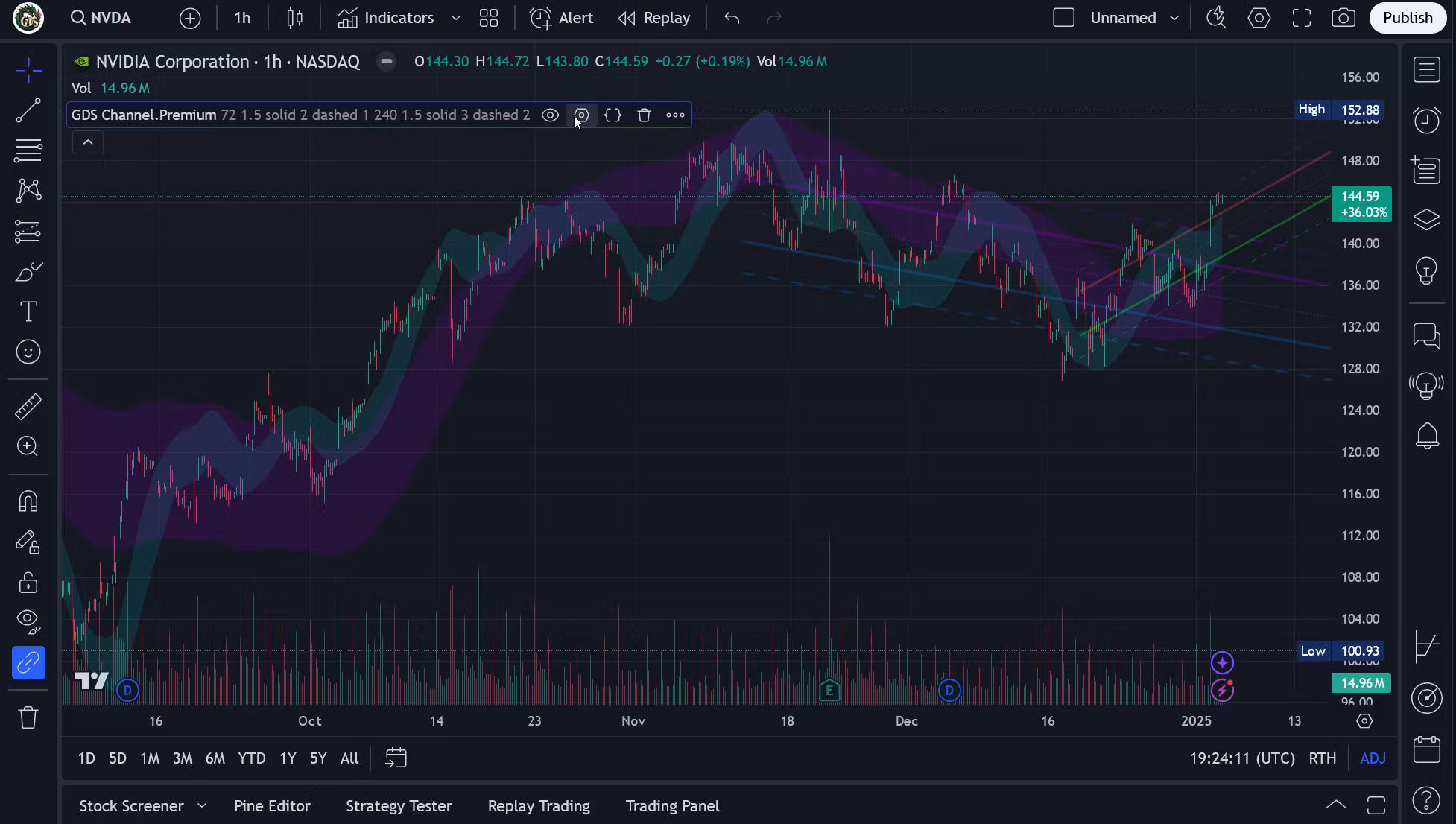Take a chart snapshot with the camera icon
1456x824 pixels.
pos(1343,17)
